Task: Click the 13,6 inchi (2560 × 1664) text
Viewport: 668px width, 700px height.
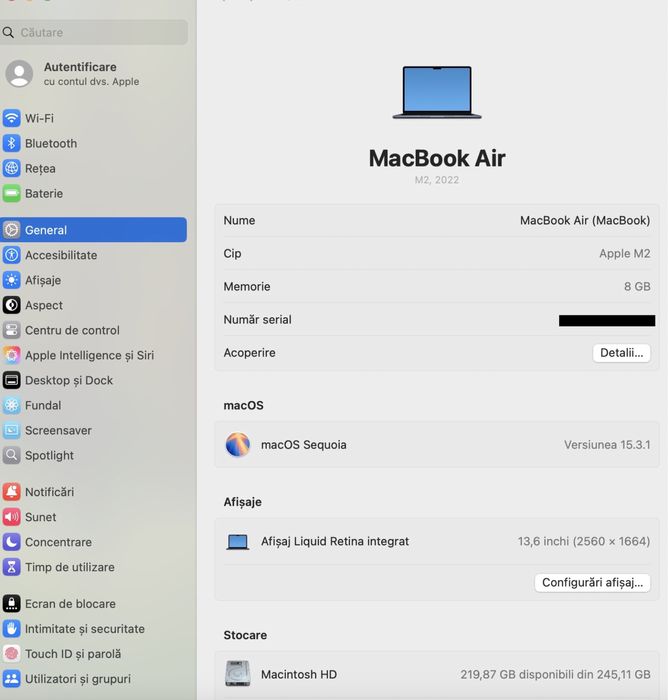Action: (x=584, y=542)
